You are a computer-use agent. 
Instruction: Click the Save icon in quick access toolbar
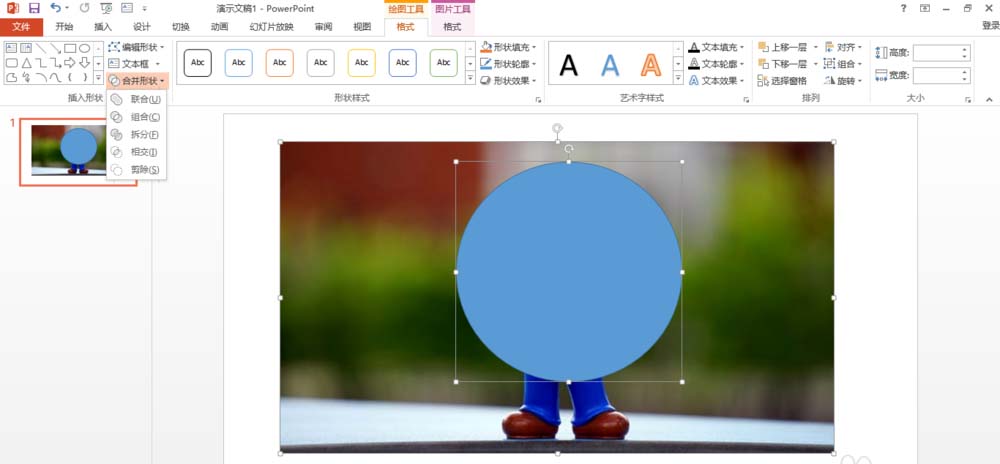pos(34,8)
